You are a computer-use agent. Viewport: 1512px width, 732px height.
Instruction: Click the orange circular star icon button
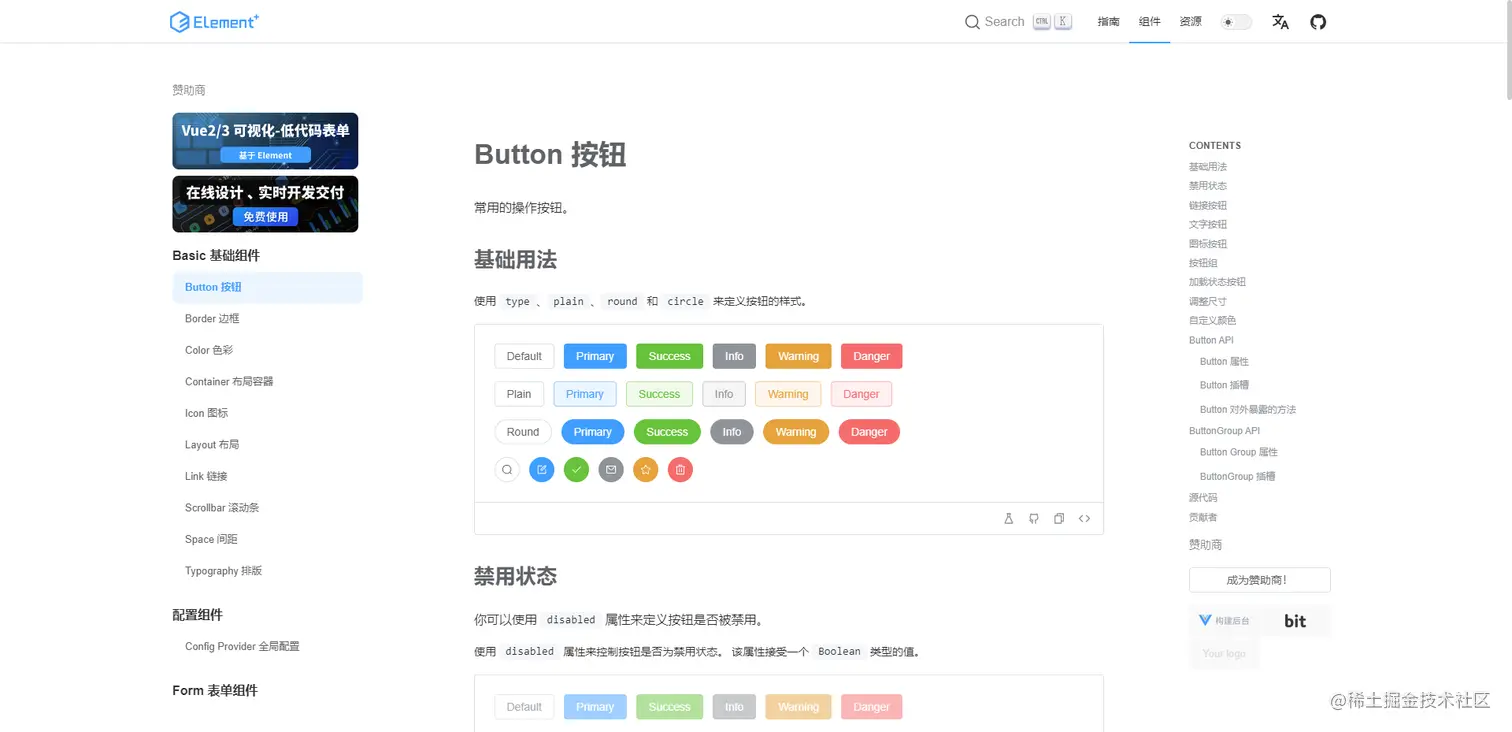coord(645,469)
